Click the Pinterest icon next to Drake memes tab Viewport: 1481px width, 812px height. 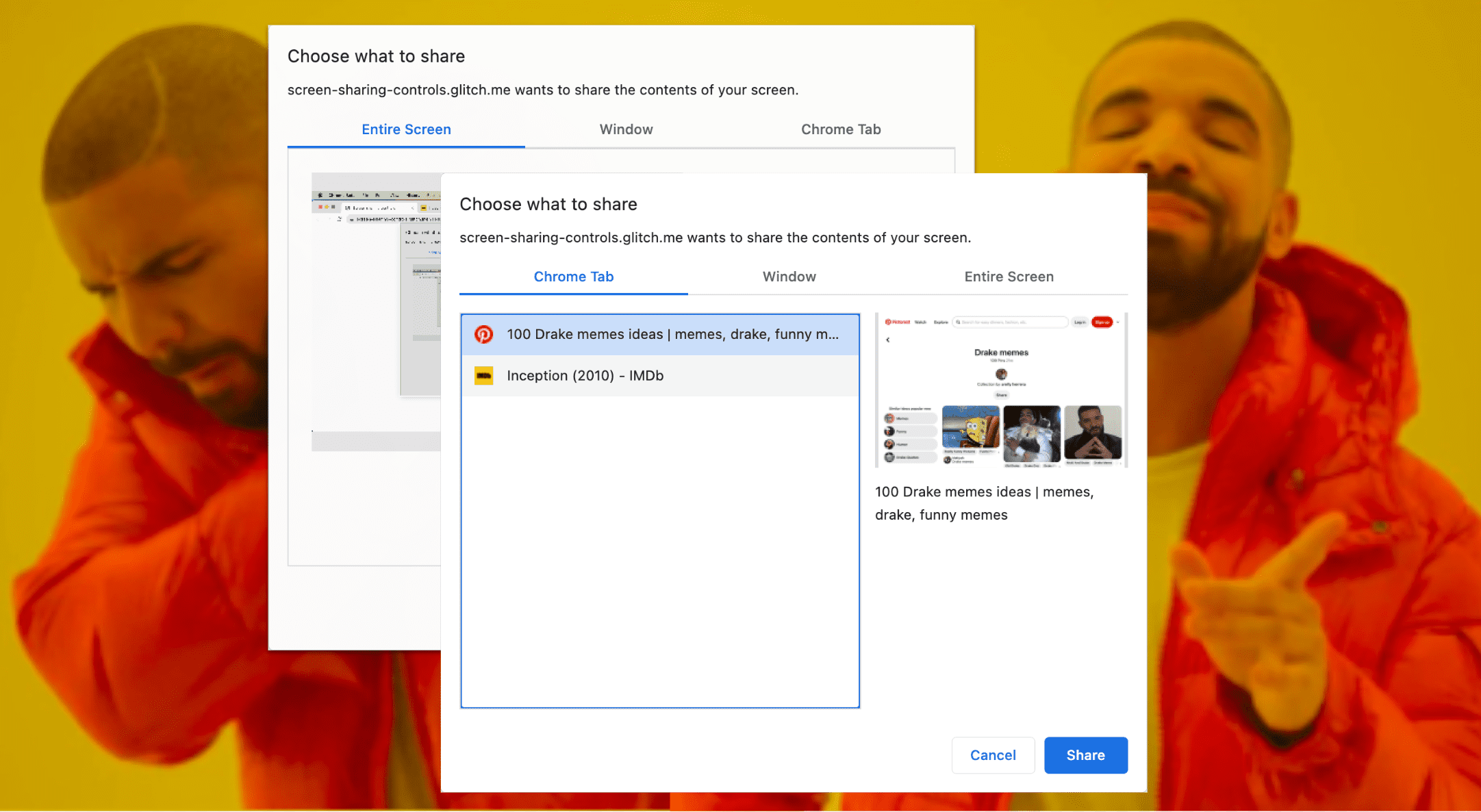point(484,333)
